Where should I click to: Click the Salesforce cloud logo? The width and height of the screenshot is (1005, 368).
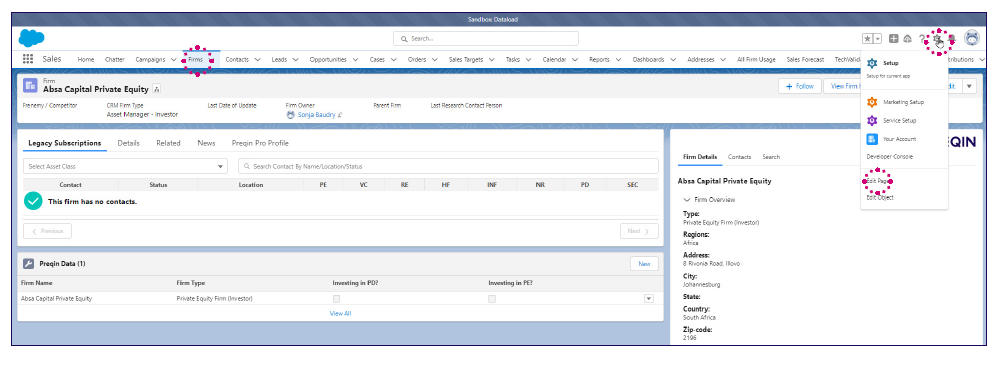point(31,38)
